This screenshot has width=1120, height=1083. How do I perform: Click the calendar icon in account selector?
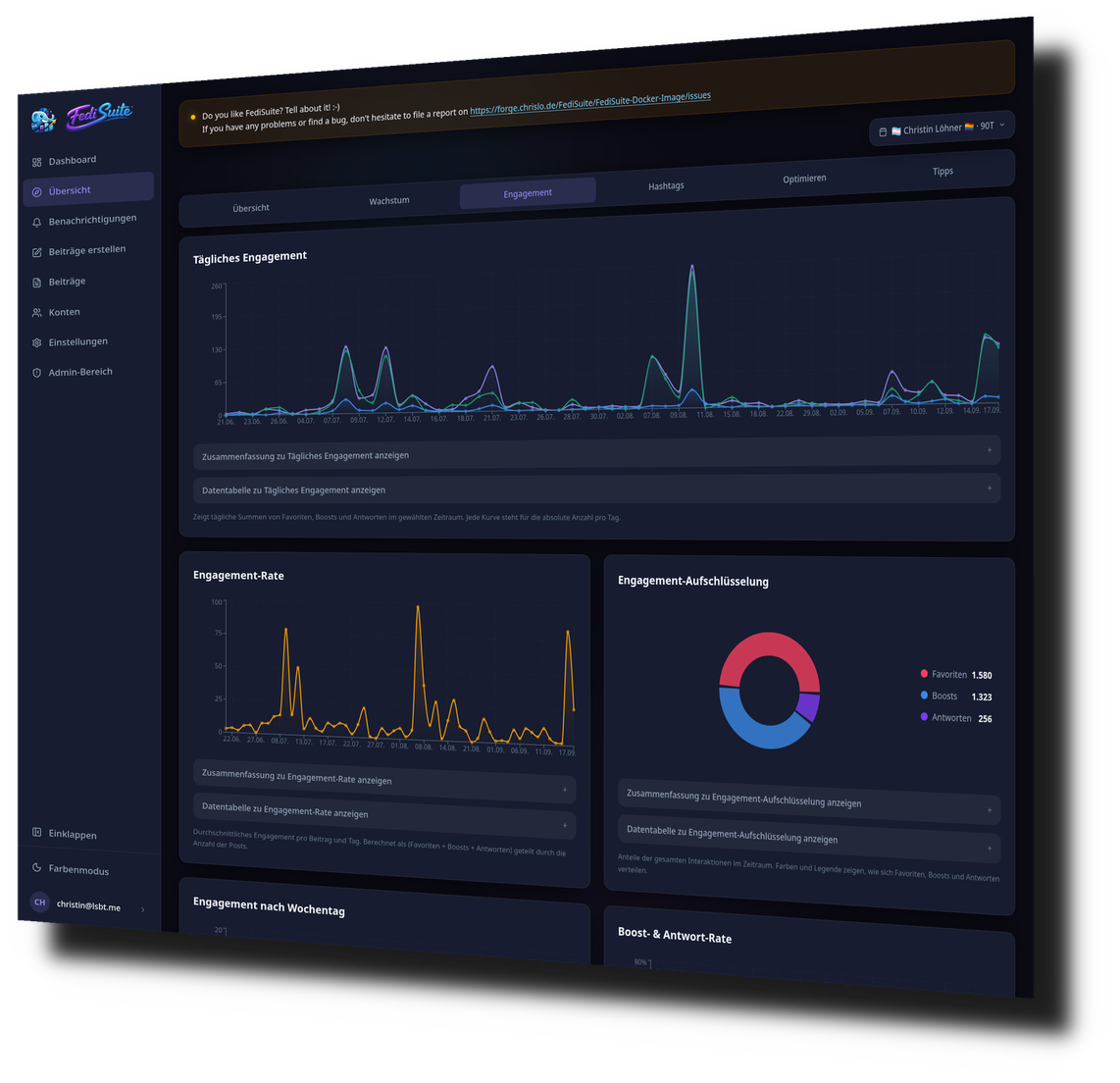tap(883, 132)
